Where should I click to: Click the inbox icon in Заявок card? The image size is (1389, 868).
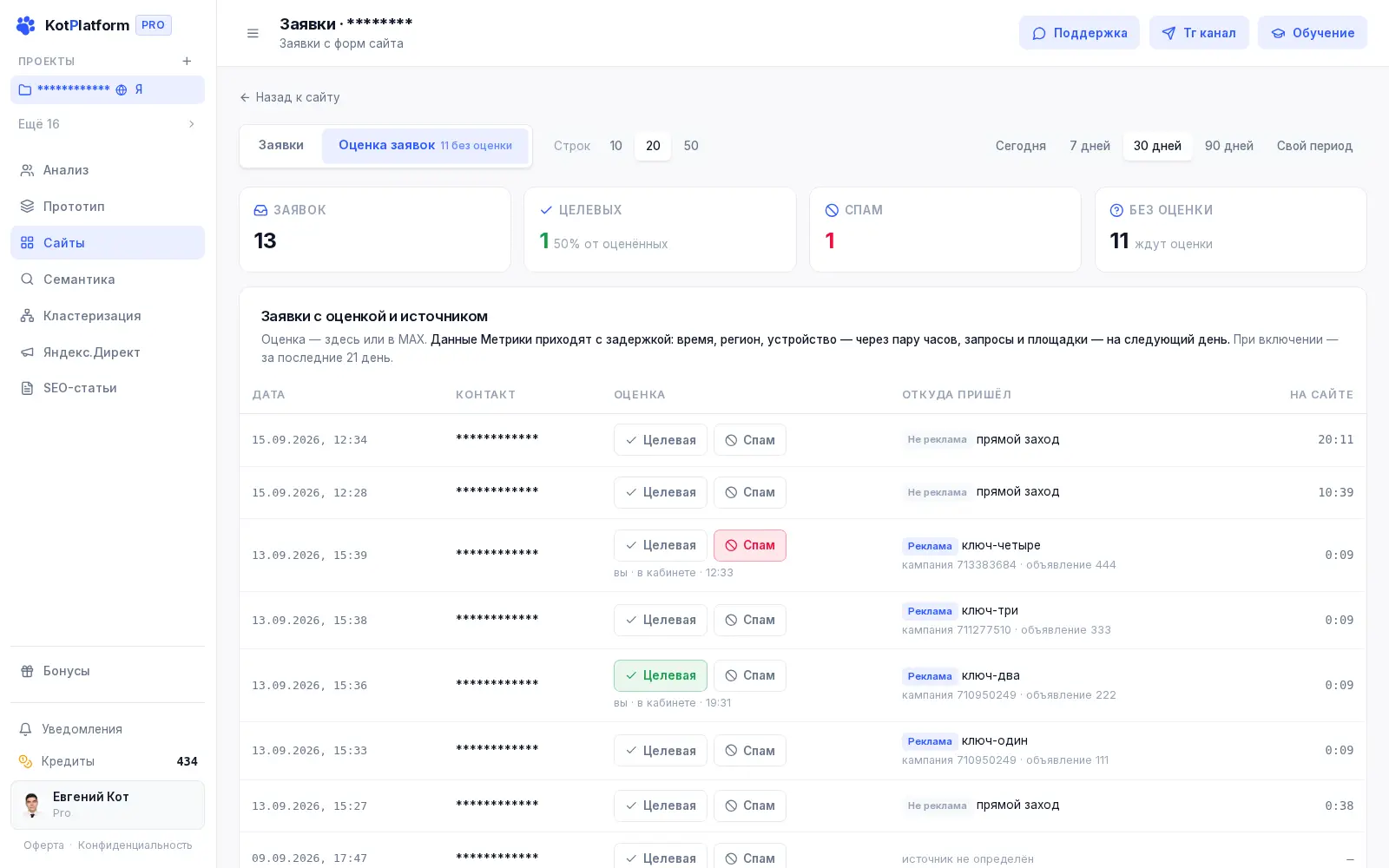click(260, 210)
